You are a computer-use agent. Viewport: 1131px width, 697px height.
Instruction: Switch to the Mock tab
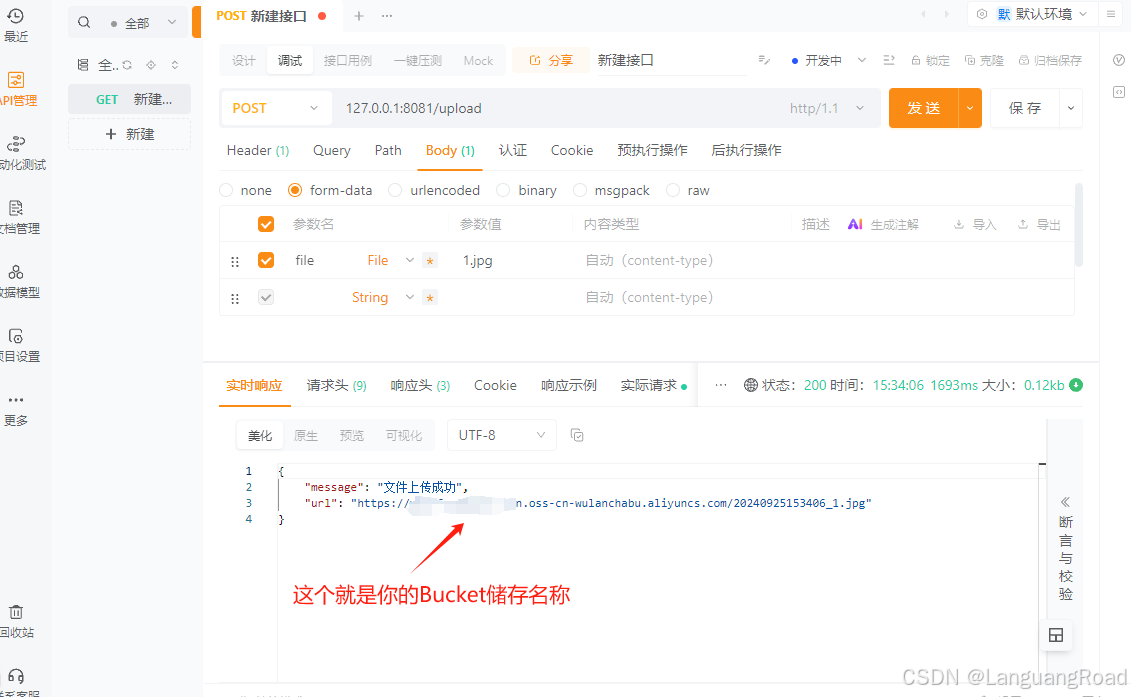click(x=478, y=60)
